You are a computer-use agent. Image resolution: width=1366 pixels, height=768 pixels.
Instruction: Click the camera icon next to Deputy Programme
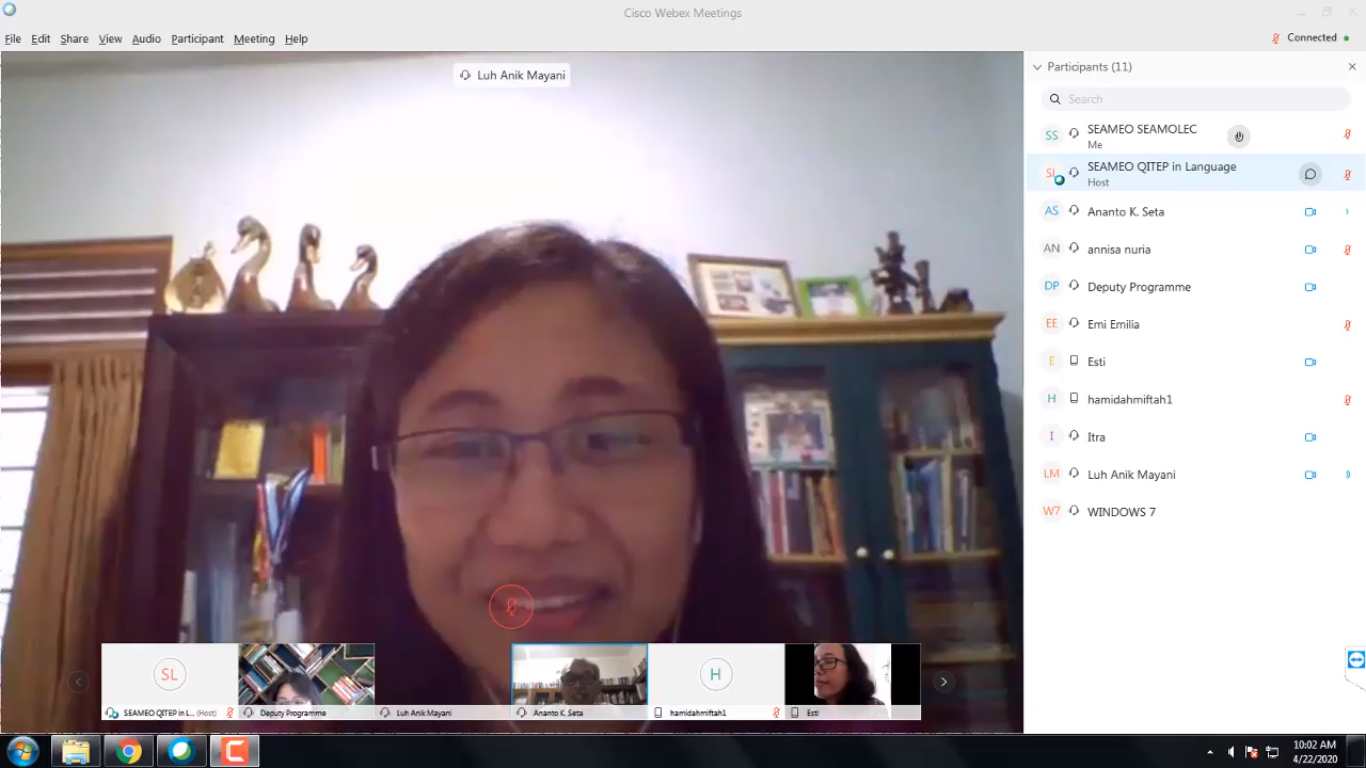point(1310,287)
